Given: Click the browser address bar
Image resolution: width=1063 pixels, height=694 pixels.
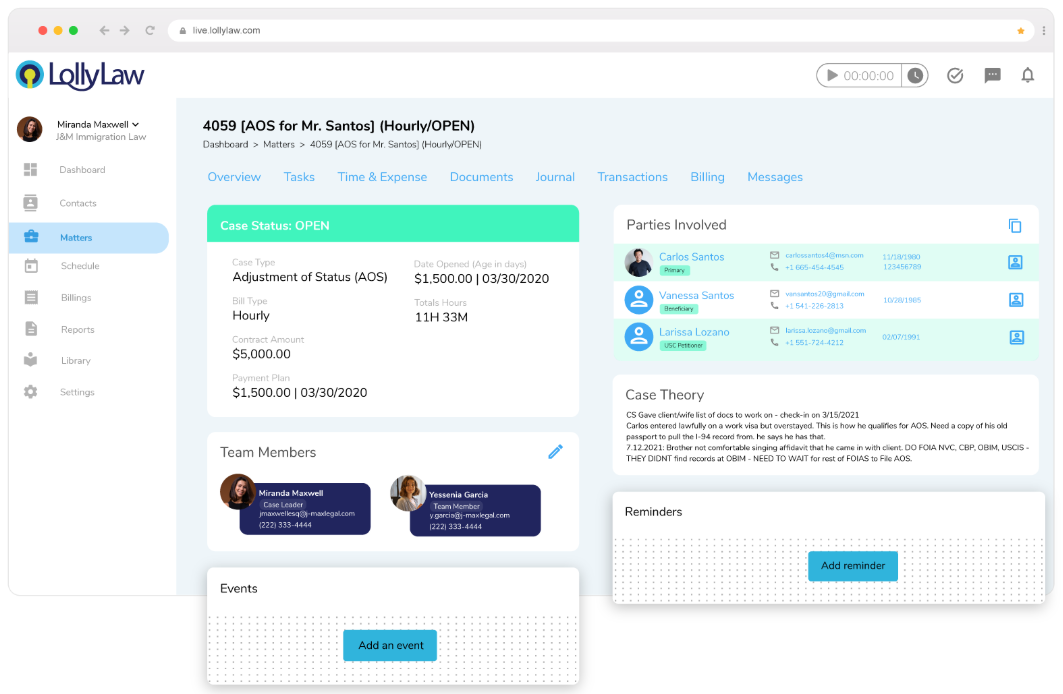Looking at the screenshot, I should coord(600,30).
